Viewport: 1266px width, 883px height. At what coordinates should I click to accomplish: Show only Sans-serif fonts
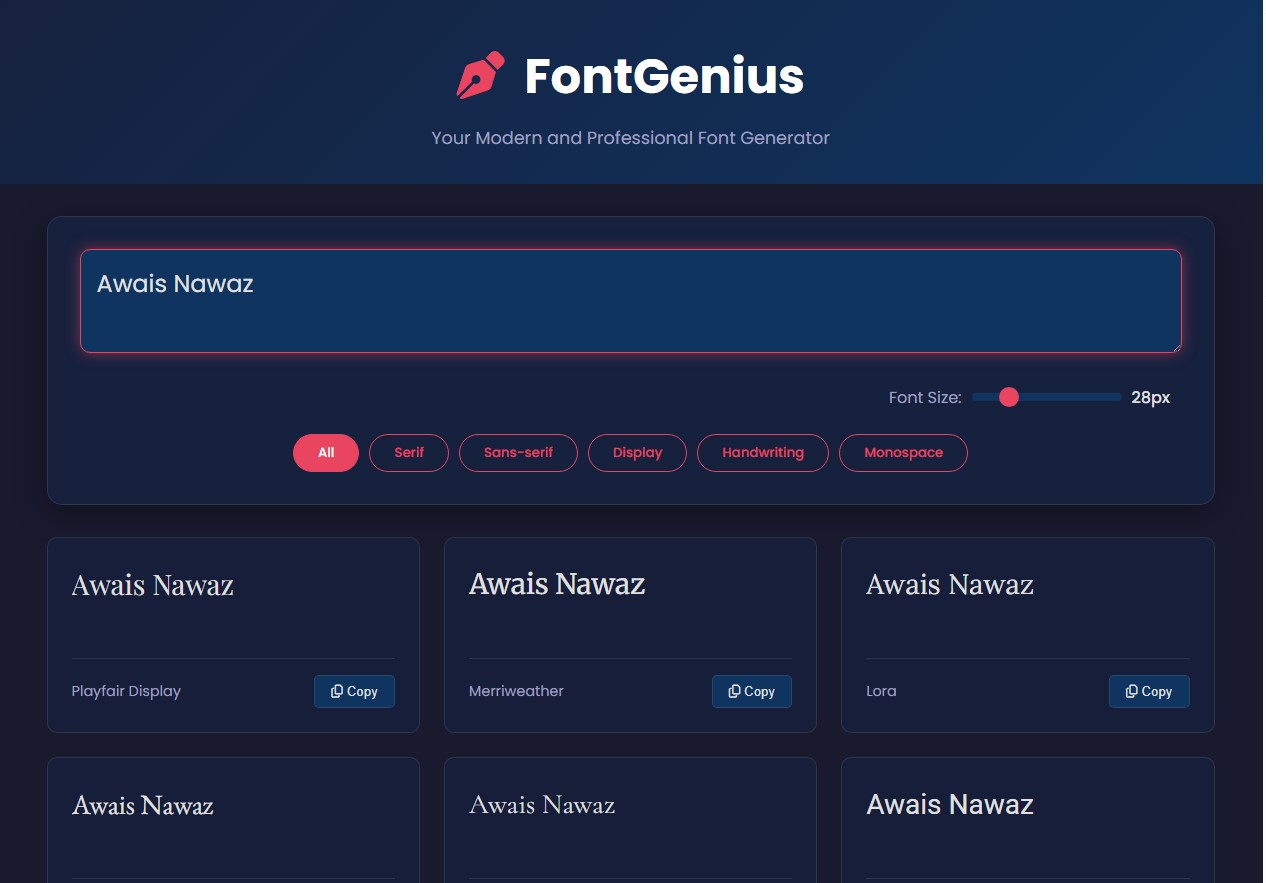(x=518, y=453)
